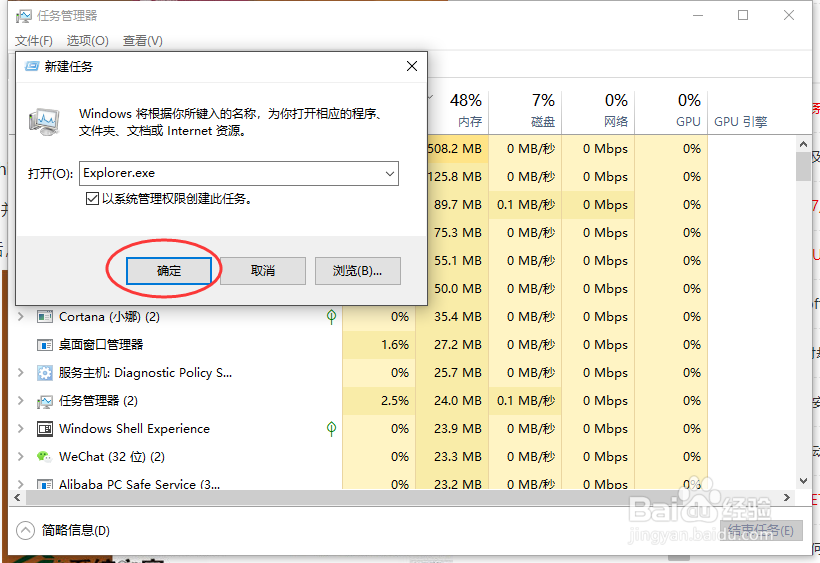
Task: Select the WeChat (32 位) (2) row name
Action: [x=112, y=457]
